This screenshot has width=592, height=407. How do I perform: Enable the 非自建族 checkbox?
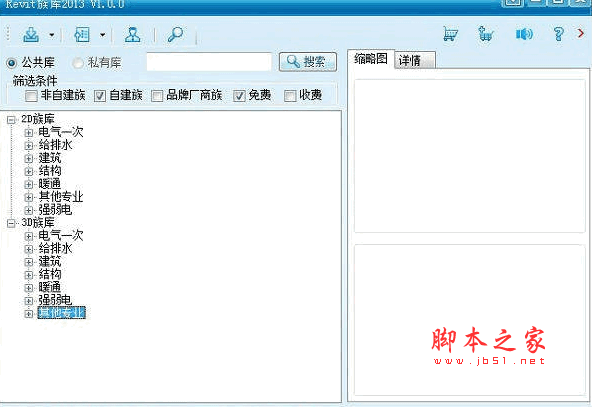[x=31, y=96]
